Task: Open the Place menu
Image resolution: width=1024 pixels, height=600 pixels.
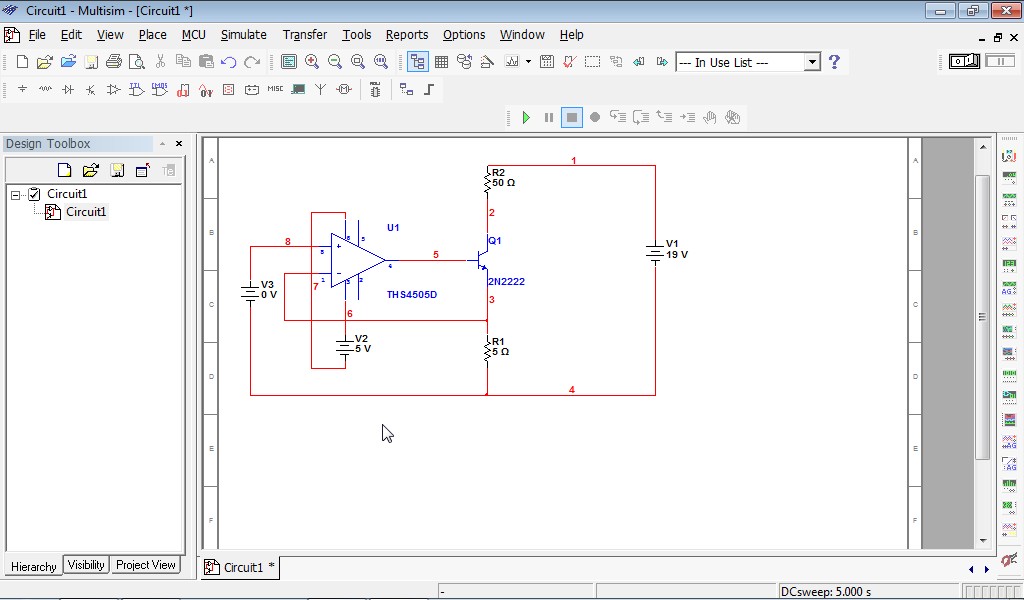Action: click(x=152, y=35)
